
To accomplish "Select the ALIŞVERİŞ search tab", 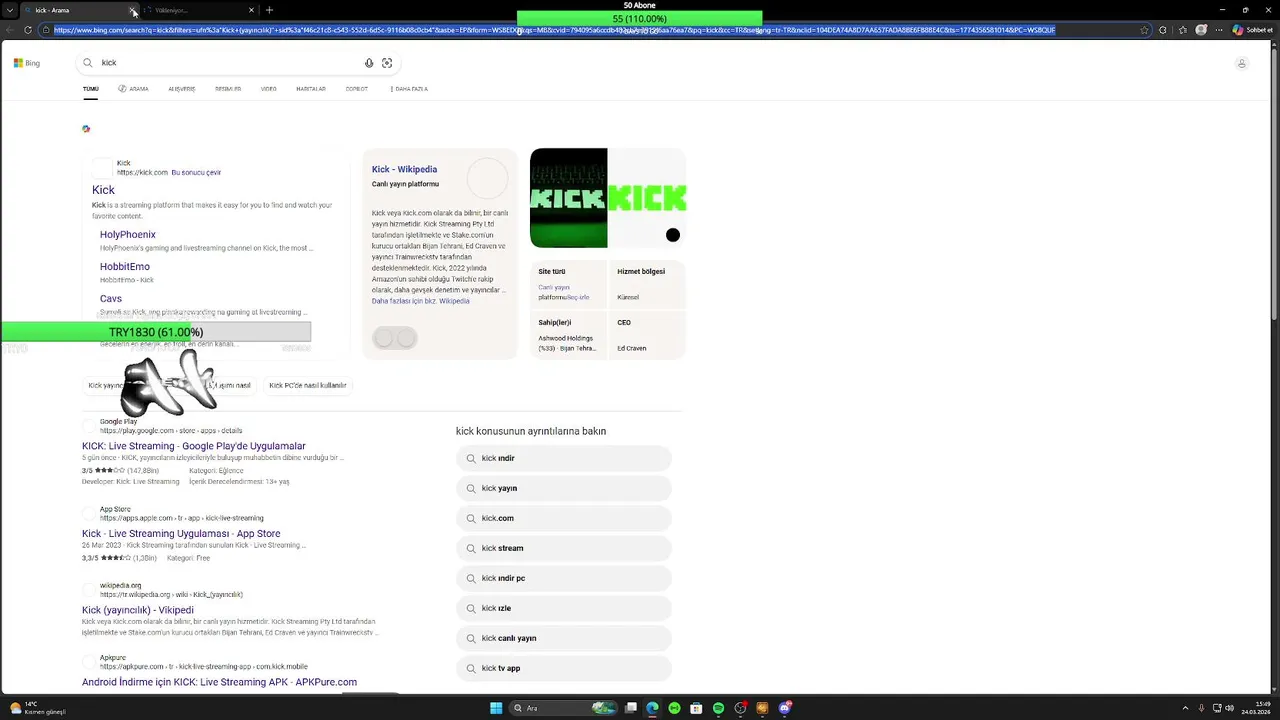I will [x=182, y=89].
